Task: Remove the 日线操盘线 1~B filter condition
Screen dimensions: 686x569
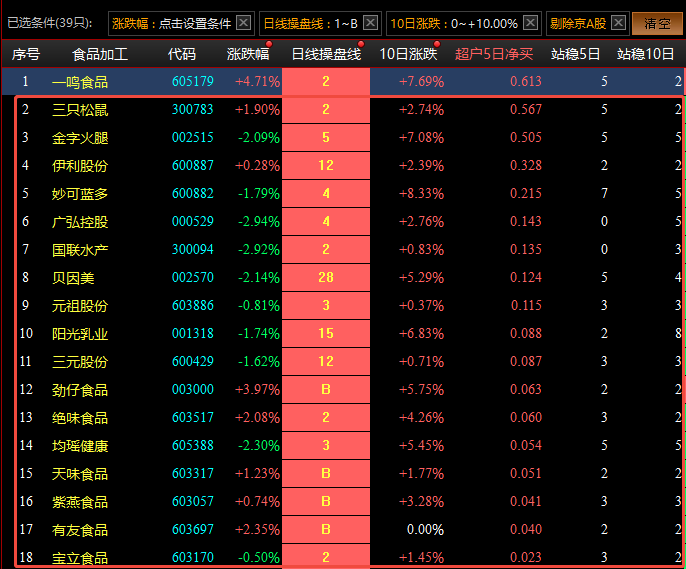Action: tap(371, 23)
